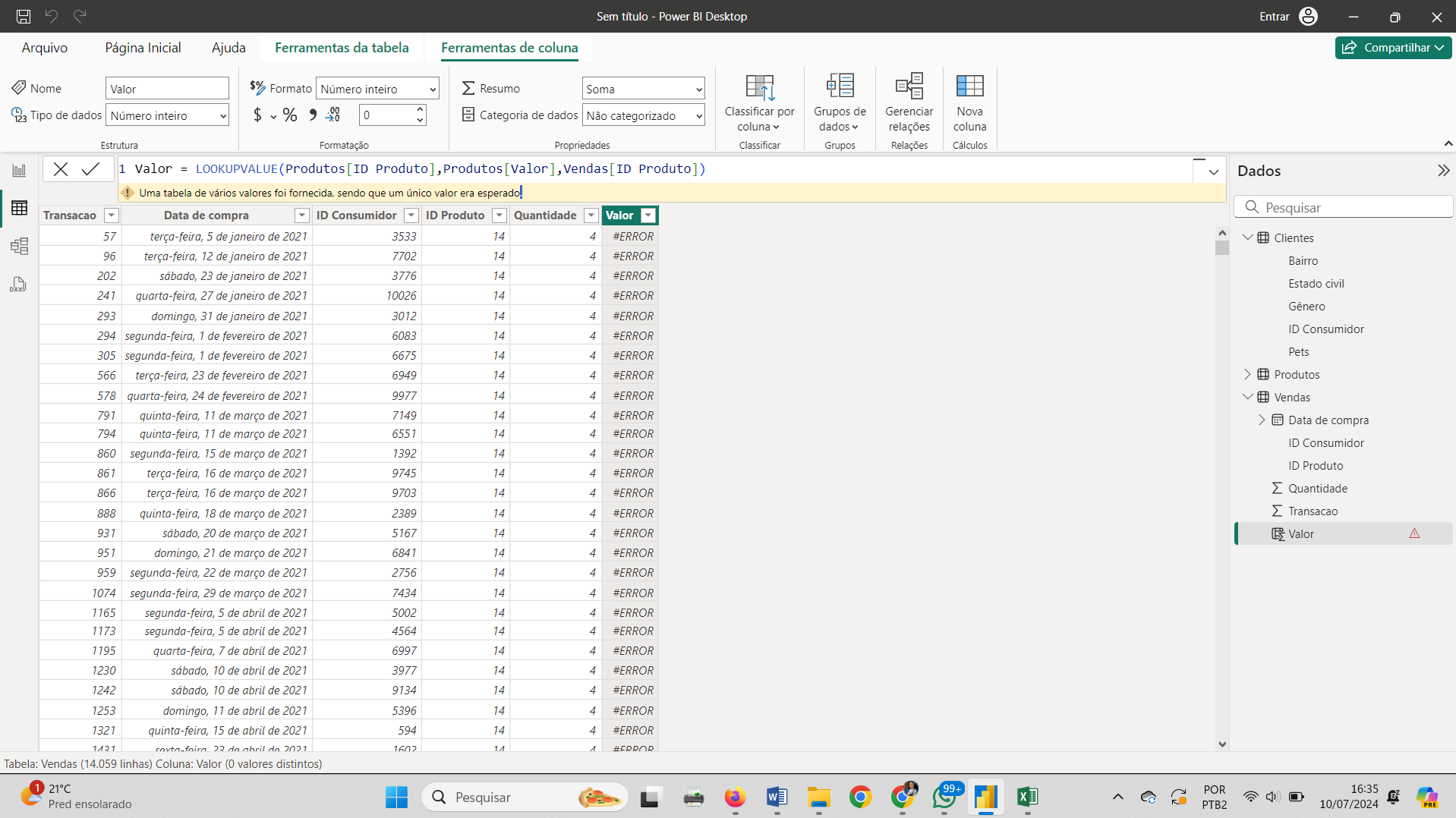Click the Undo arrow icon
This screenshot has height=818, width=1456.
click(x=51, y=16)
